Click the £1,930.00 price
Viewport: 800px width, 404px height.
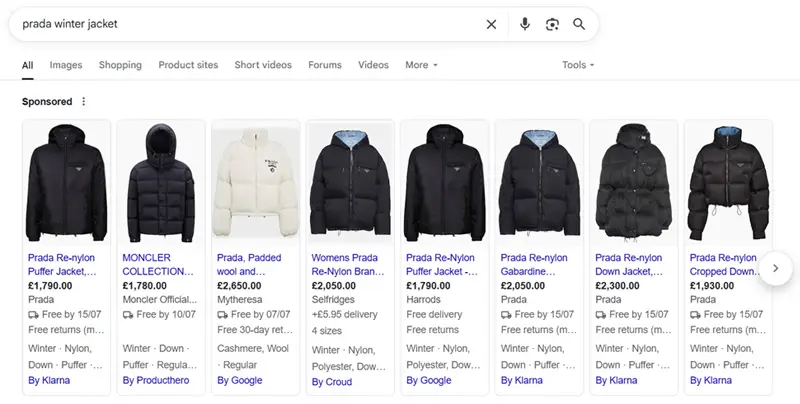coord(712,286)
